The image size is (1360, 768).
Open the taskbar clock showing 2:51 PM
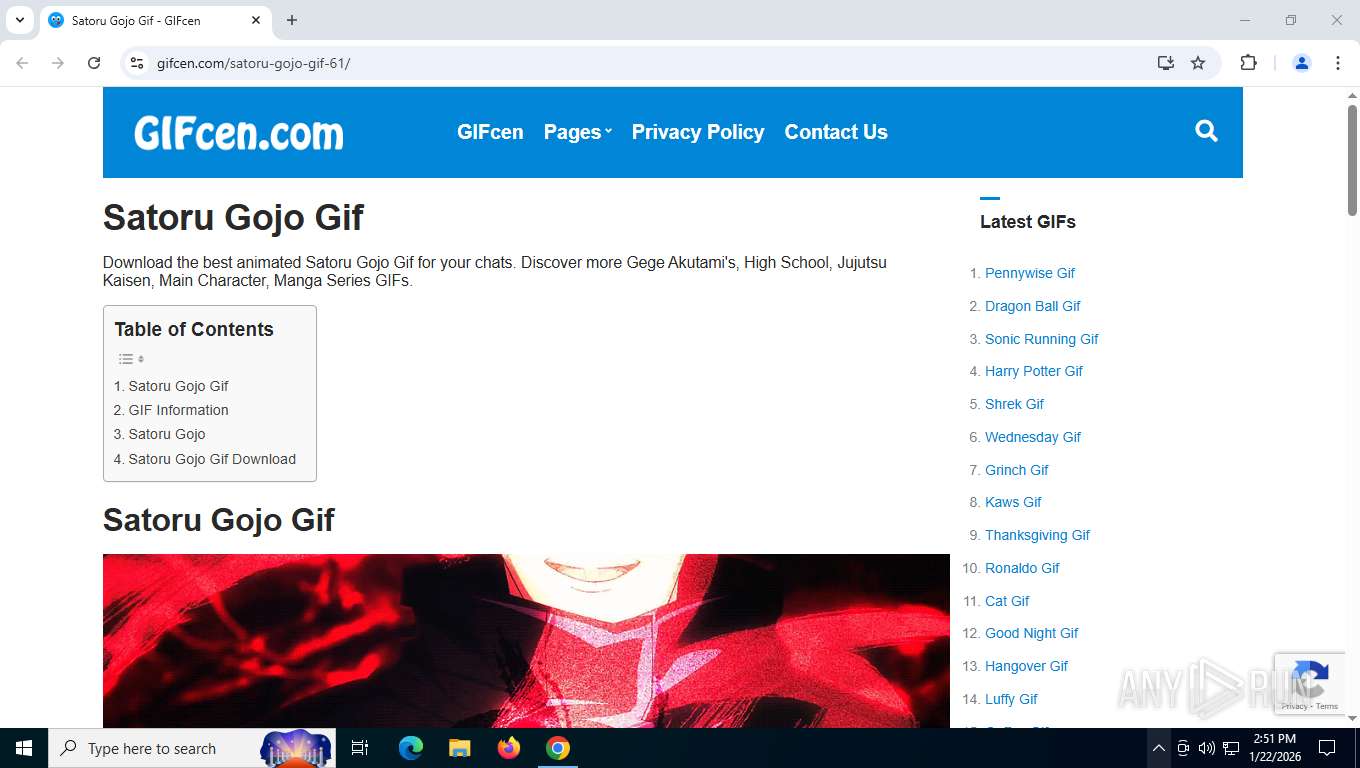[1275, 748]
